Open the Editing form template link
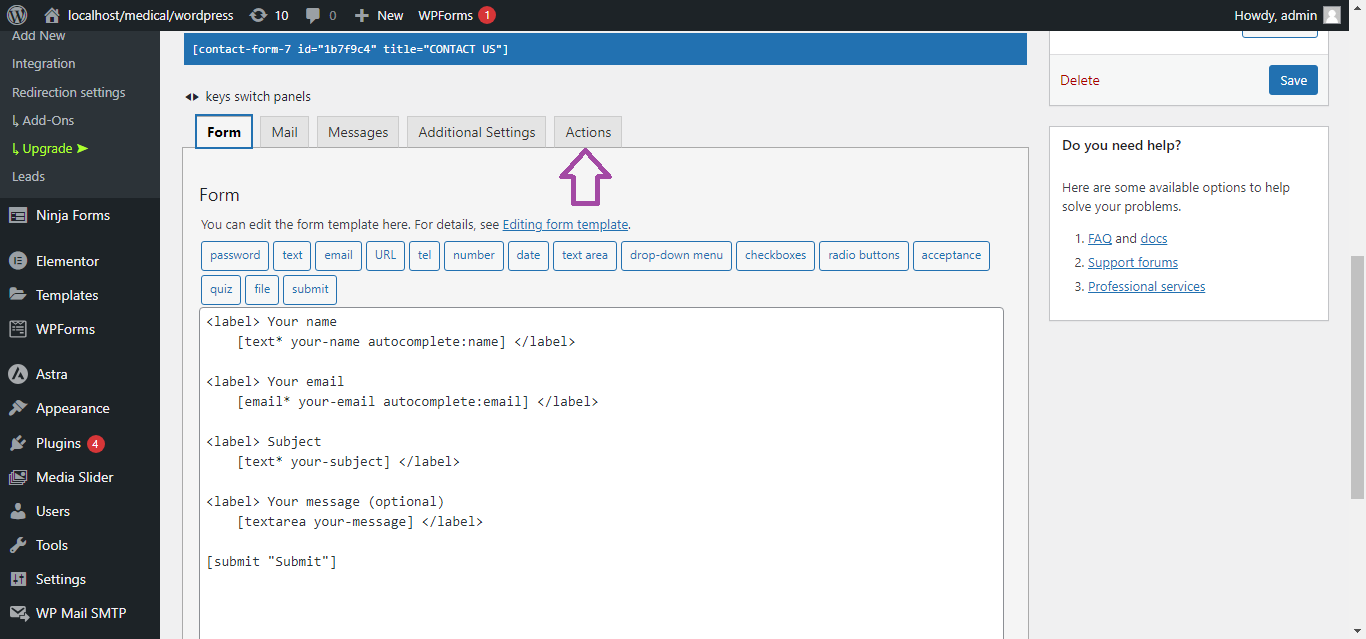 point(565,224)
